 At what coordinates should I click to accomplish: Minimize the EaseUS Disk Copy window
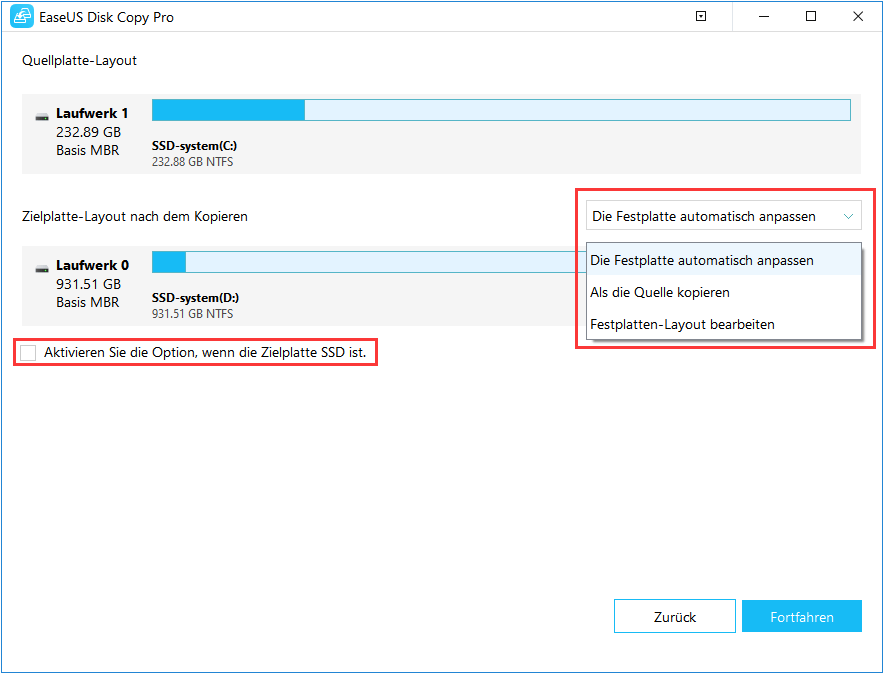764,16
